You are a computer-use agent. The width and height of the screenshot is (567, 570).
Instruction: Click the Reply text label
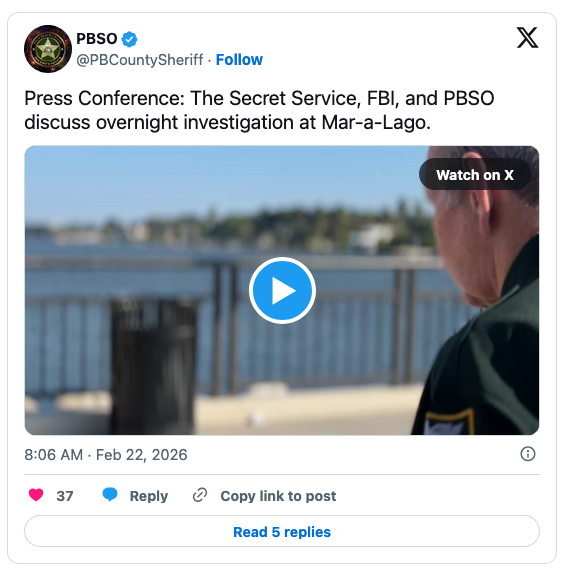[x=149, y=496]
